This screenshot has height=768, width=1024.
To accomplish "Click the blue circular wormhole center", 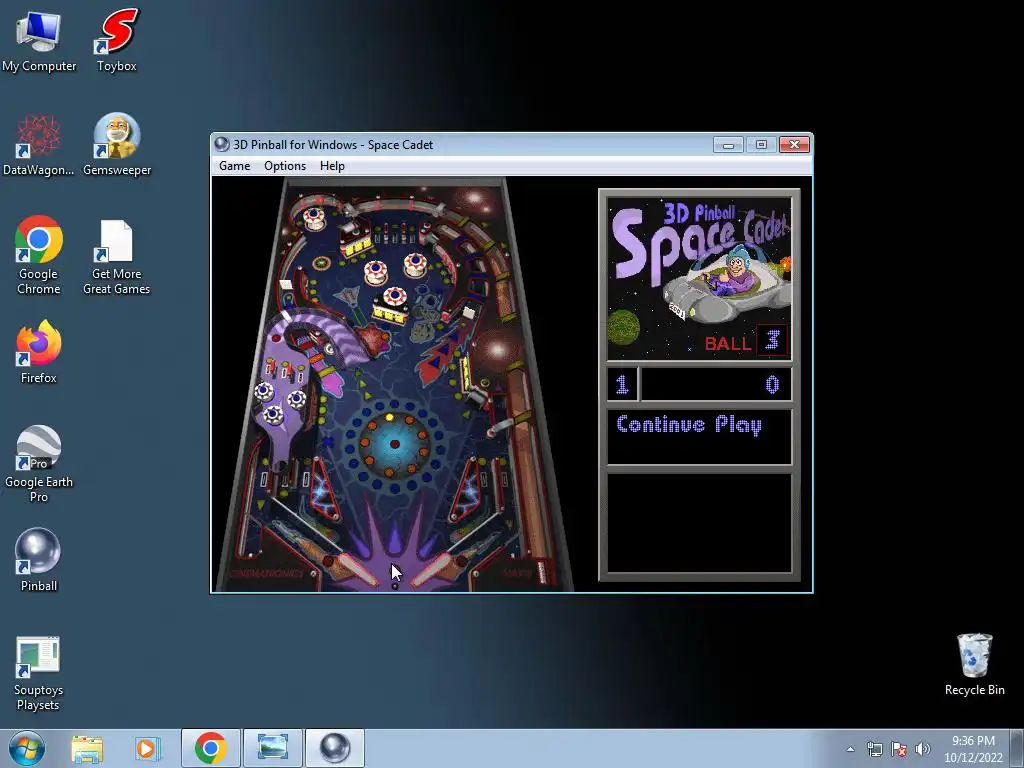I will [394, 444].
